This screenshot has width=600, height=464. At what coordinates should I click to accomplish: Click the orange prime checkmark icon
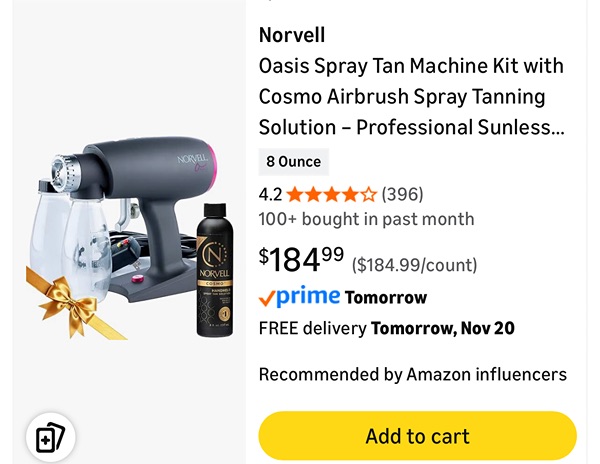coord(267,298)
